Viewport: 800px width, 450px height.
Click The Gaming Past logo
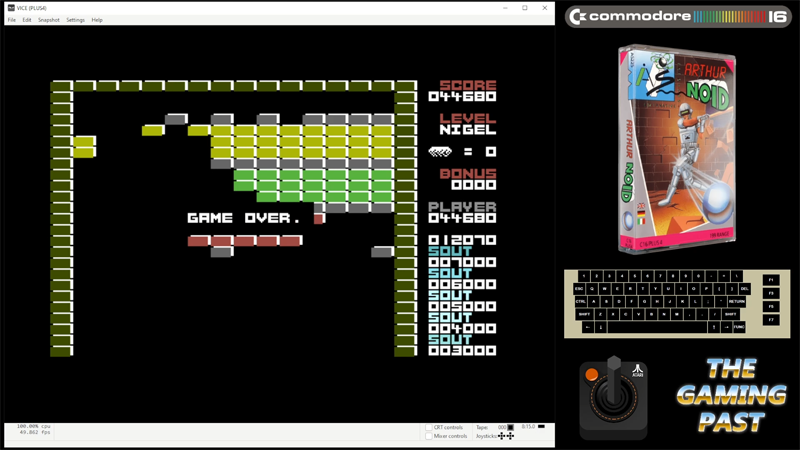(x=731, y=395)
